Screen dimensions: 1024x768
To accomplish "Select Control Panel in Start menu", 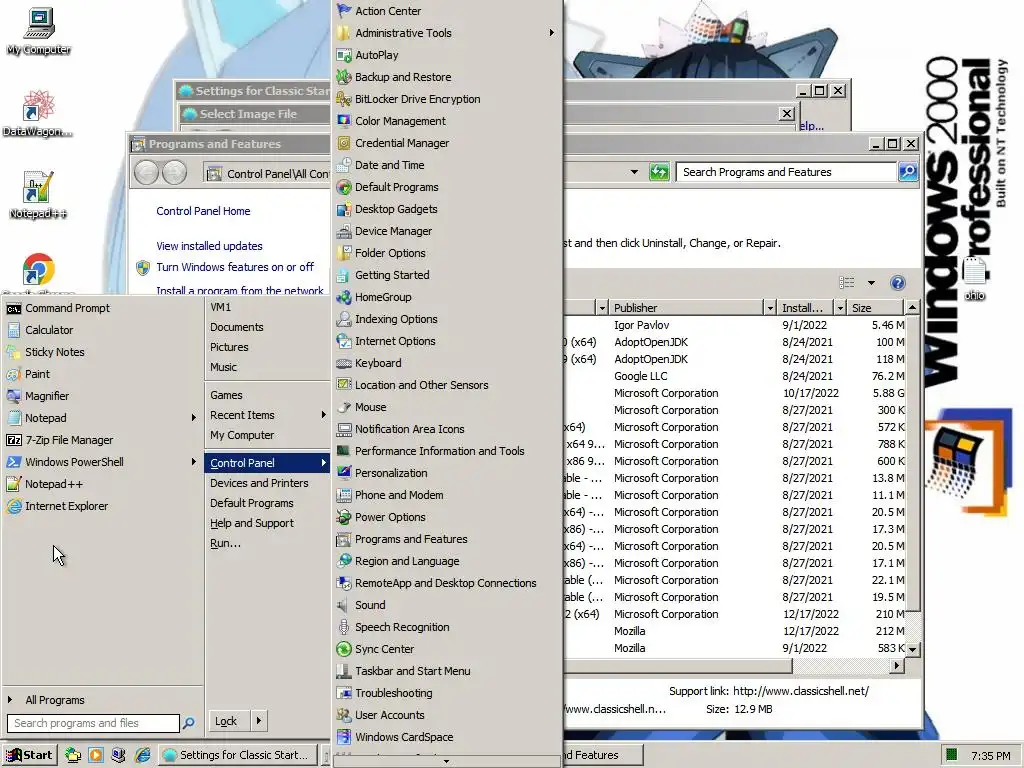I will tap(268, 463).
